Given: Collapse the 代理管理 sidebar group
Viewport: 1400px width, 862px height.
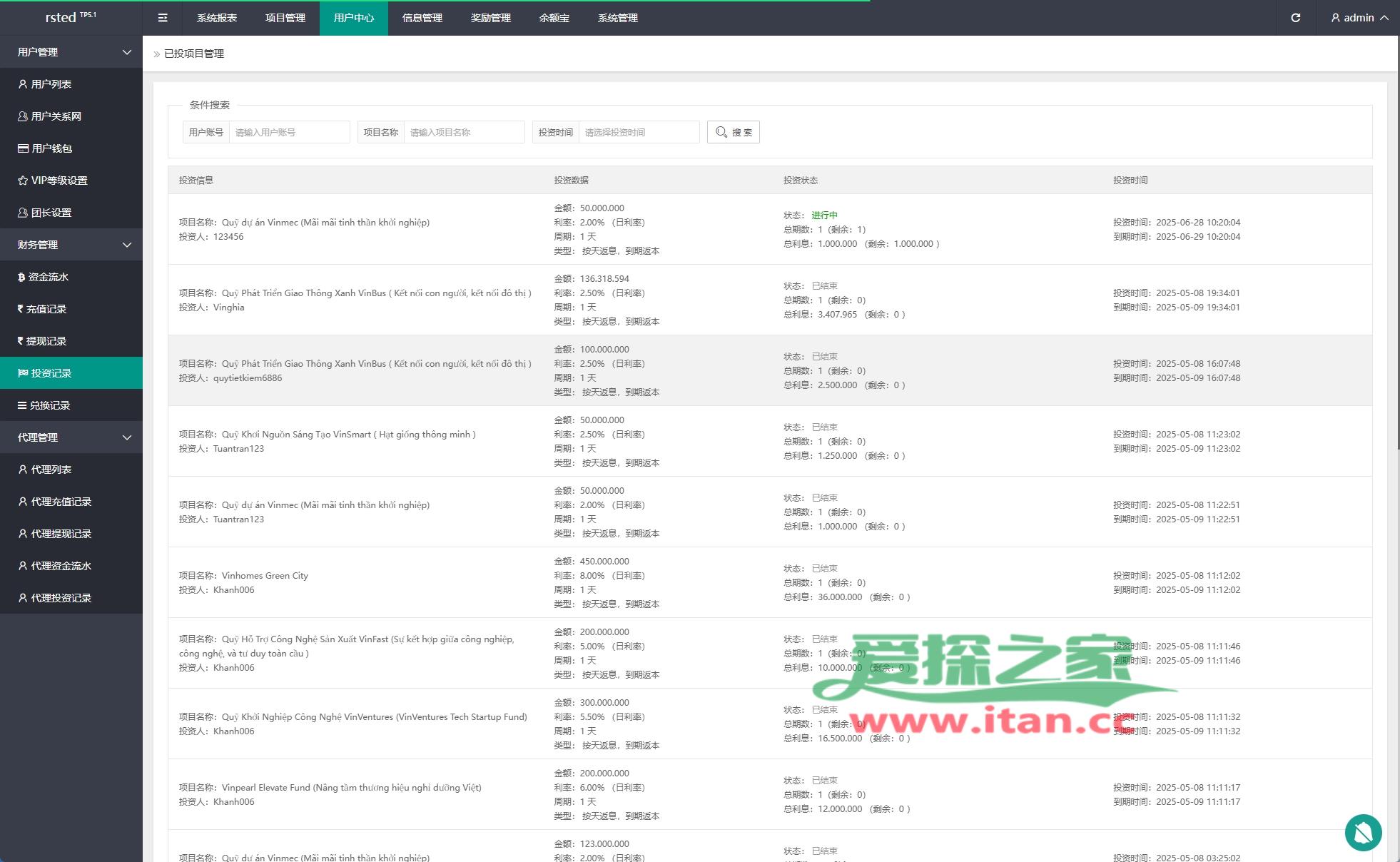Looking at the screenshot, I should 71,437.
